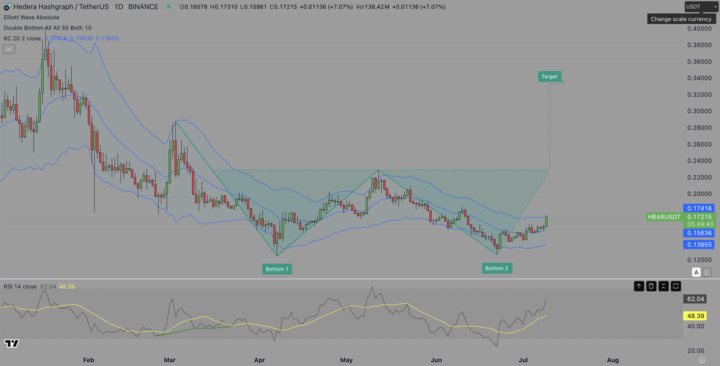
Task: Click the 0.17416 KC upper band label
Action: coord(698,208)
